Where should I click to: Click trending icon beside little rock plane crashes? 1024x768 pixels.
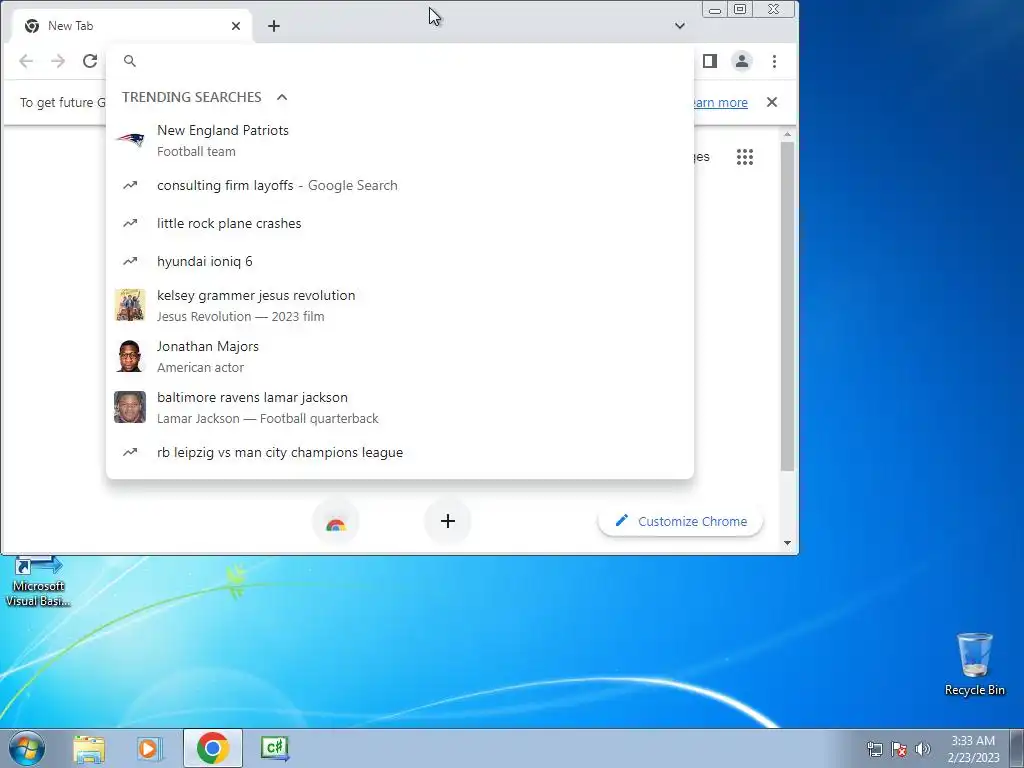coord(130,223)
